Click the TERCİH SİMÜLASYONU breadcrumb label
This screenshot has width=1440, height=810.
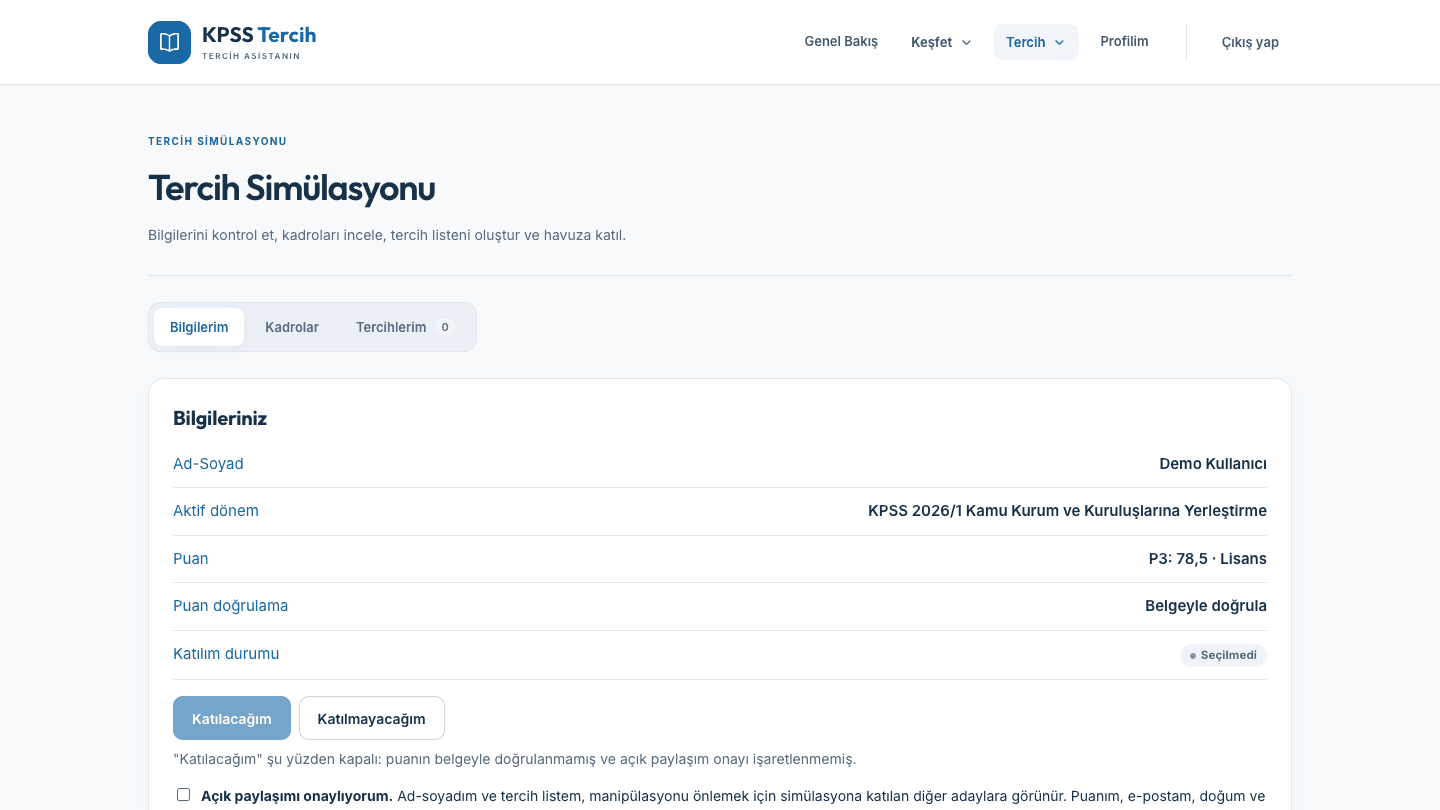pyautogui.click(x=218, y=141)
